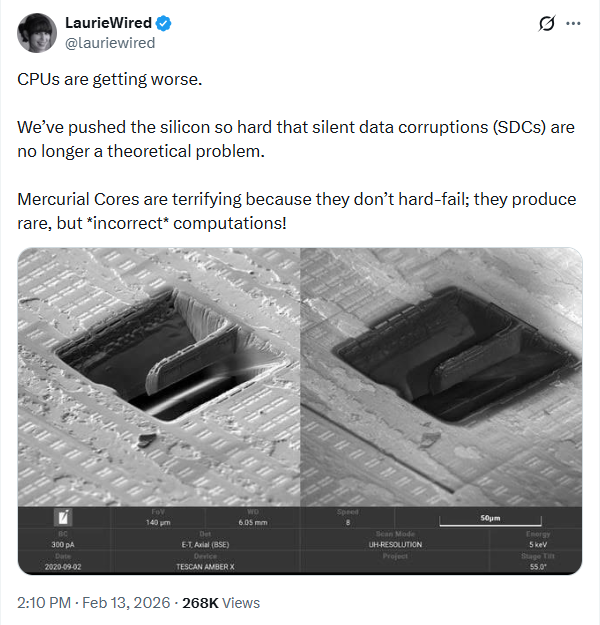Open the Grok explain-post icon
This screenshot has height=625, width=600.
coord(546,23)
